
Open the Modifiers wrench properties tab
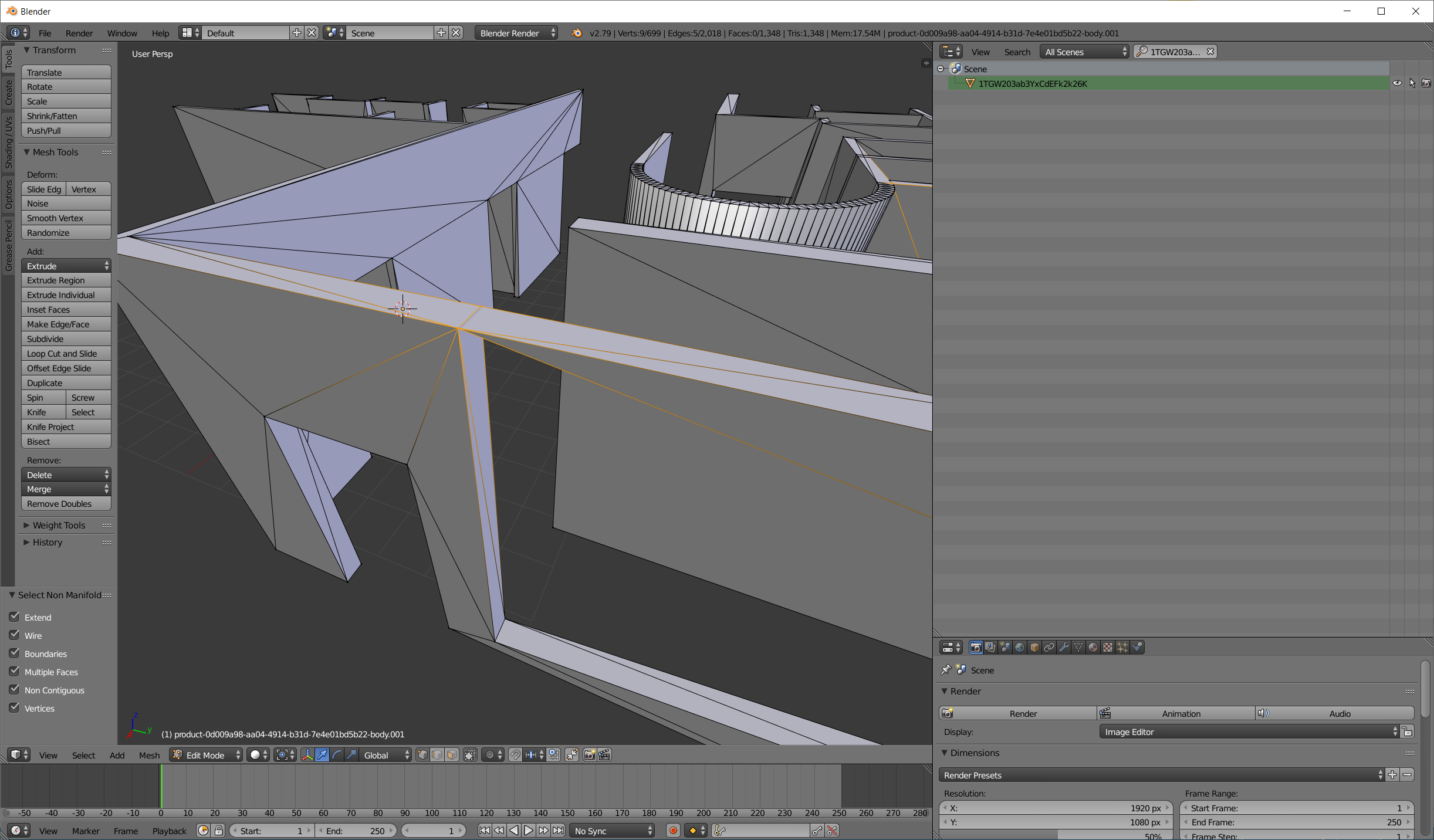(1063, 648)
